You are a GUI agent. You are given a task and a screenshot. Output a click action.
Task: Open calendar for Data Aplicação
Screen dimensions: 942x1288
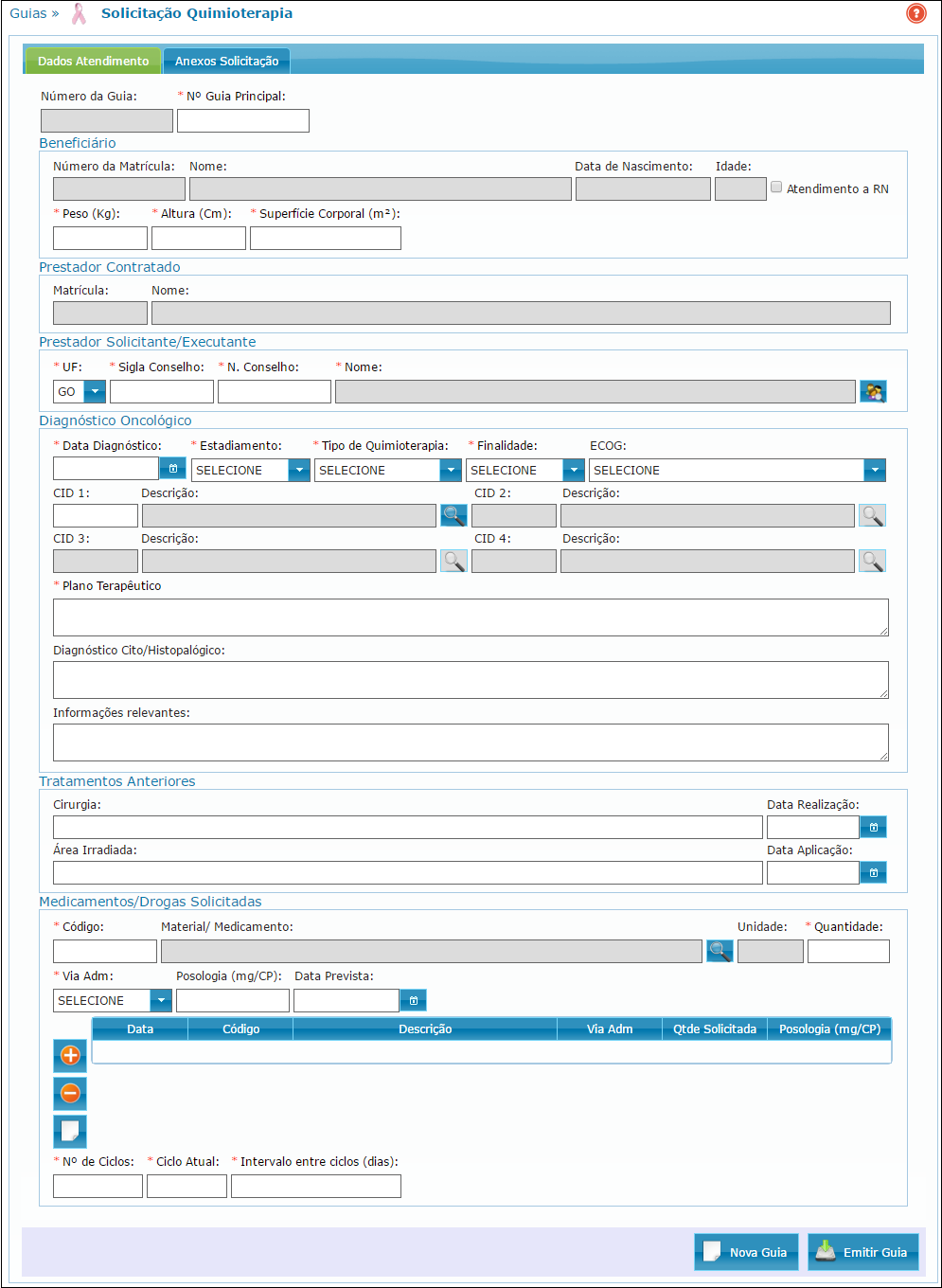pos(873,872)
